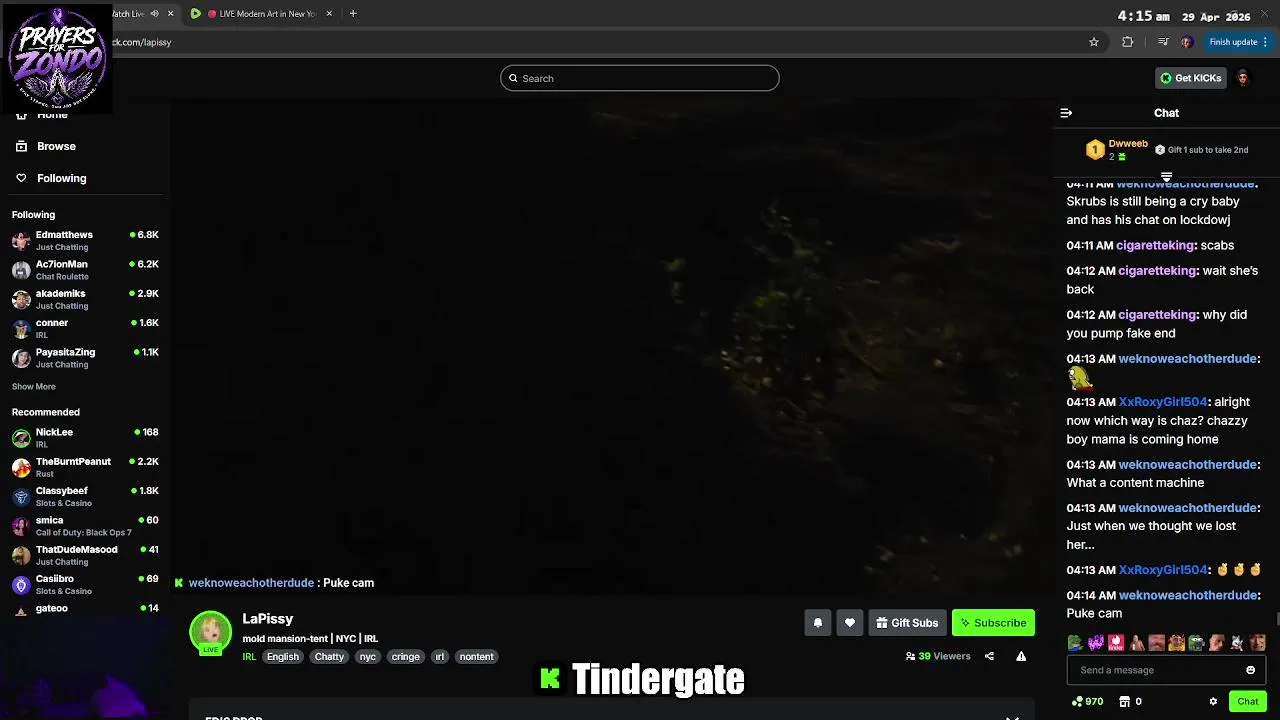Image resolution: width=1280 pixels, height=720 pixels.
Task: Click the Tinder emote in emote row
Action: [1116, 643]
